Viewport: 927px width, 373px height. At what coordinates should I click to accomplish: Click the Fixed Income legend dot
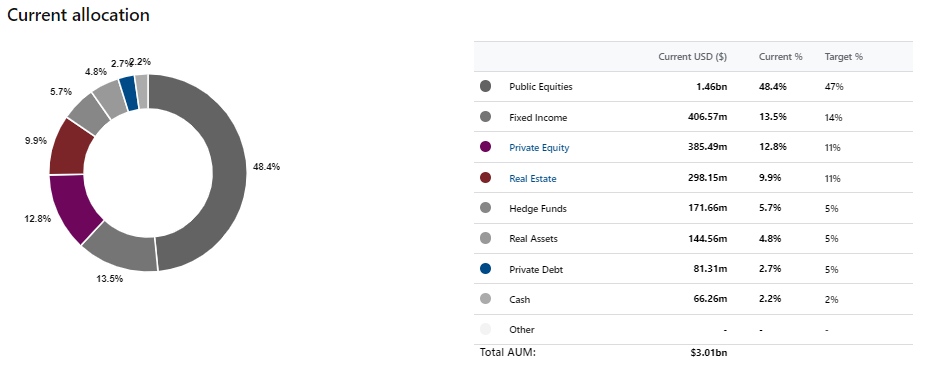[x=485, y=117]
